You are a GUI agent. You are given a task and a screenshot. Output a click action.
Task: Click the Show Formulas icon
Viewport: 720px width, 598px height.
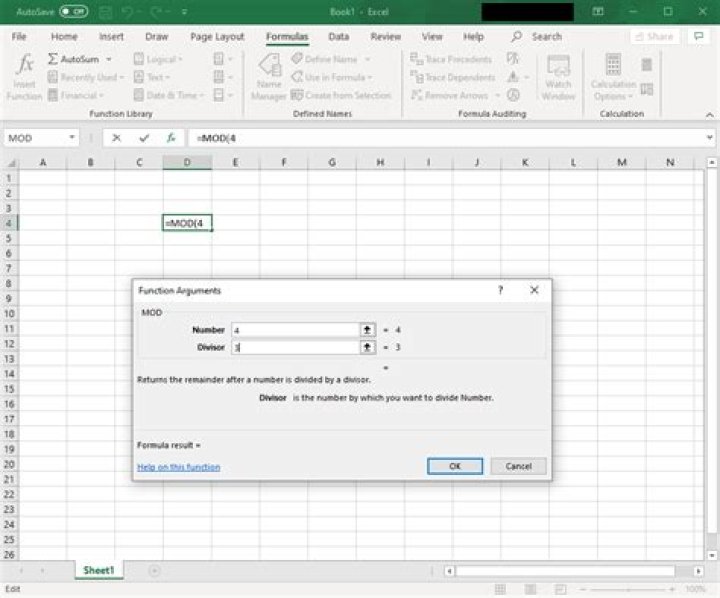[513, 58]
